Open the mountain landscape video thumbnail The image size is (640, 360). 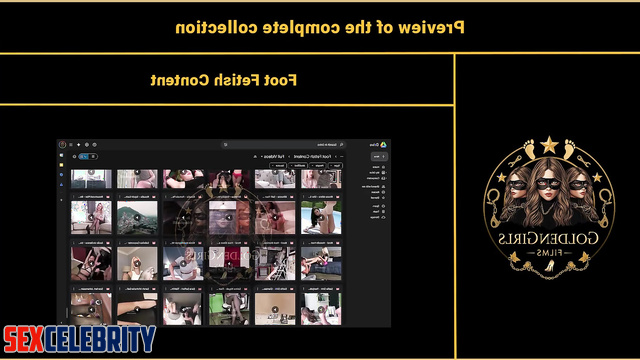pyautogui.click(x=137, y=218)
